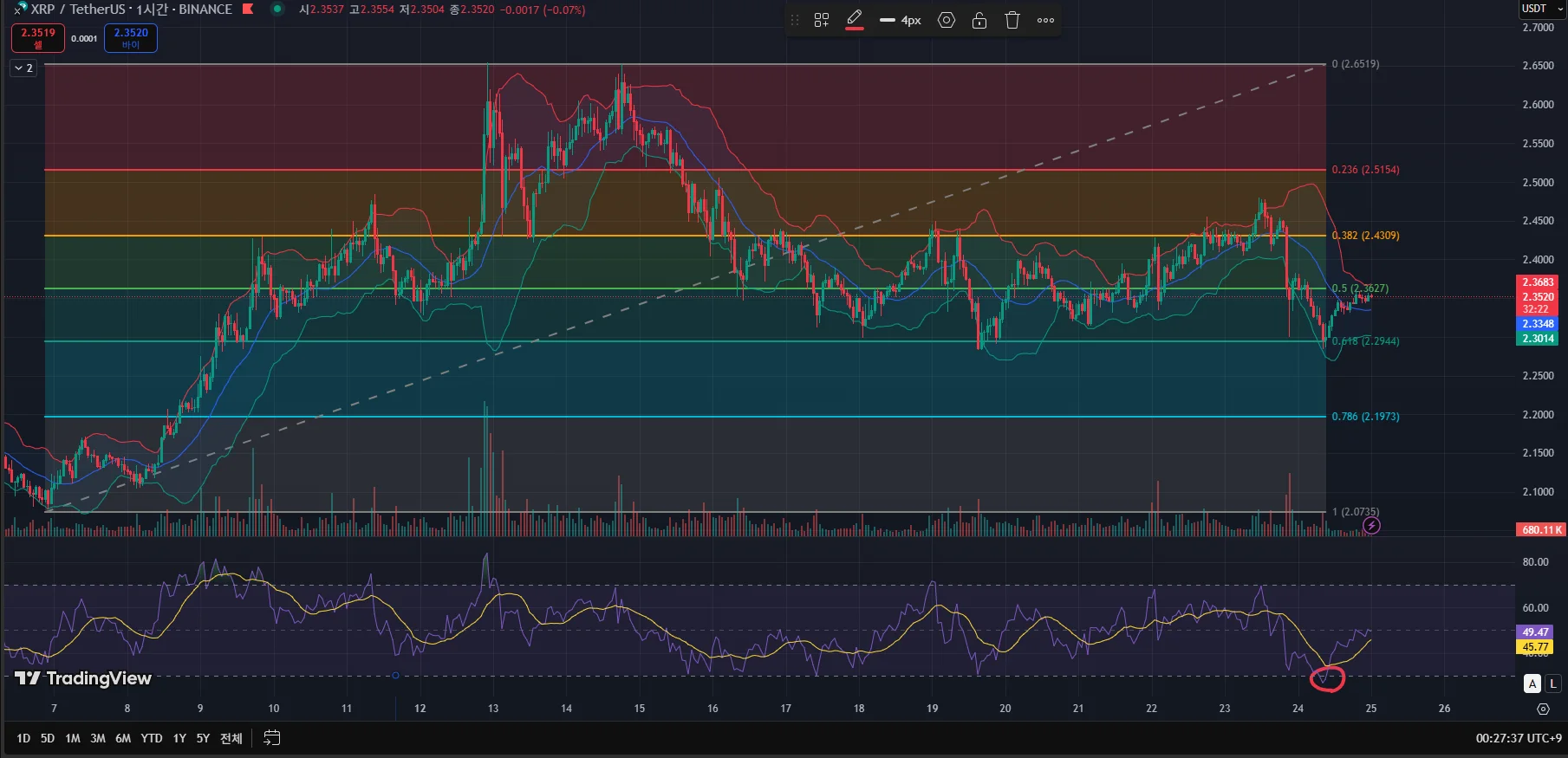
Task: Select the 전체 (all) time range
Action: (x=231, y=738)
